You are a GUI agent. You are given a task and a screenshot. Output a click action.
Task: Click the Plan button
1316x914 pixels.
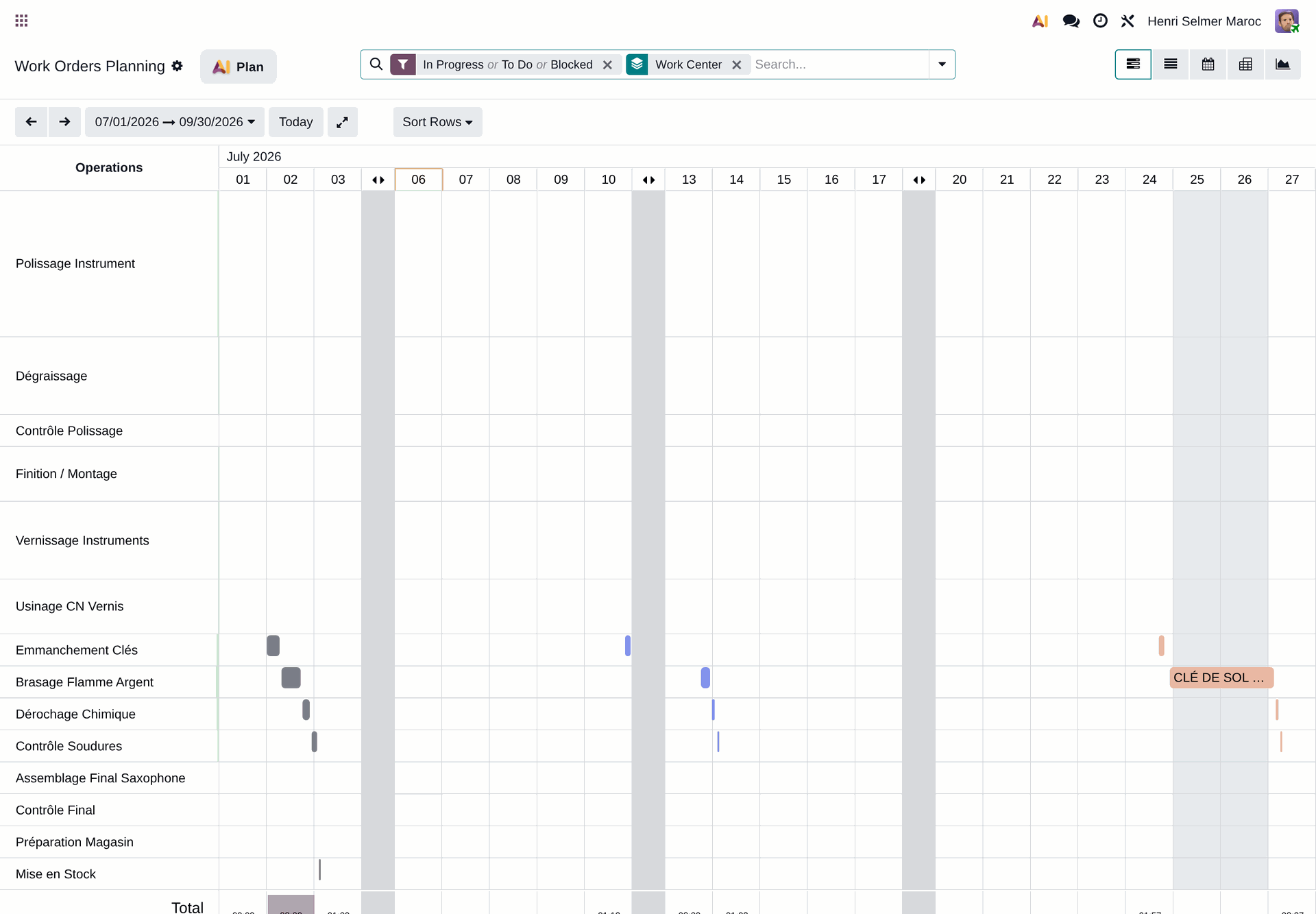pyautogui.click(x=239, y=67)
